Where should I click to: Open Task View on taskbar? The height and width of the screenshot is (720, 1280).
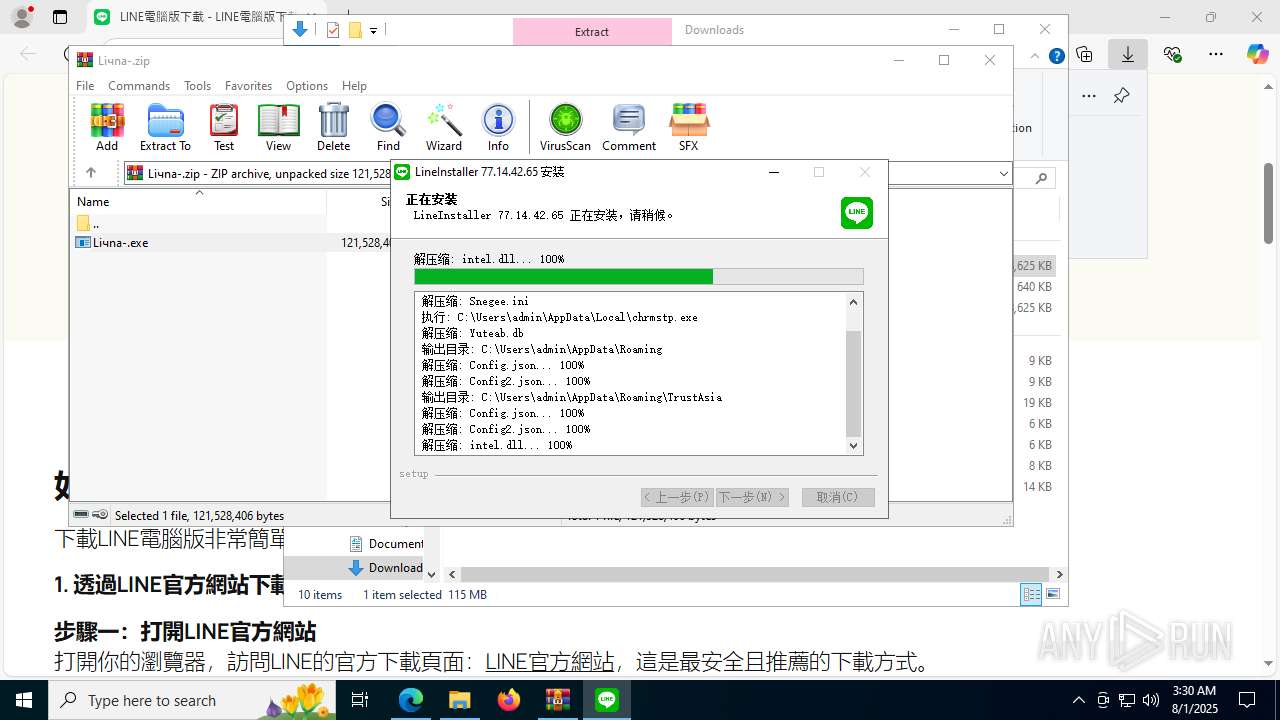[x=360, y=700]
